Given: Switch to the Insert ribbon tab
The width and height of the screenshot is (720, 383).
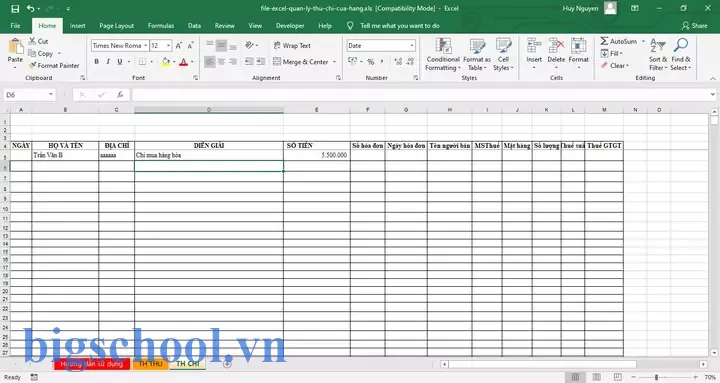Looking at the screenshot, I should (78, 26).
